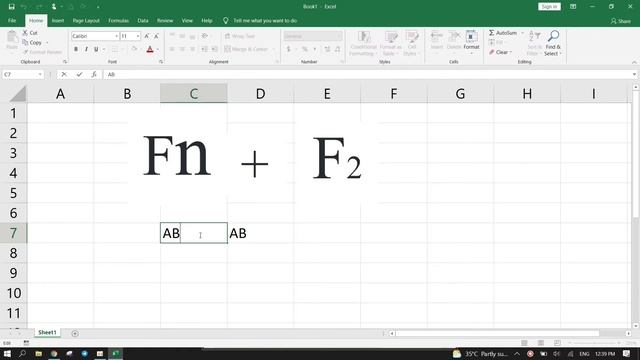This screenshot has height=360, width=640.
Task: Select the Sheet1 tab
Action: click(x=47, y=333)
